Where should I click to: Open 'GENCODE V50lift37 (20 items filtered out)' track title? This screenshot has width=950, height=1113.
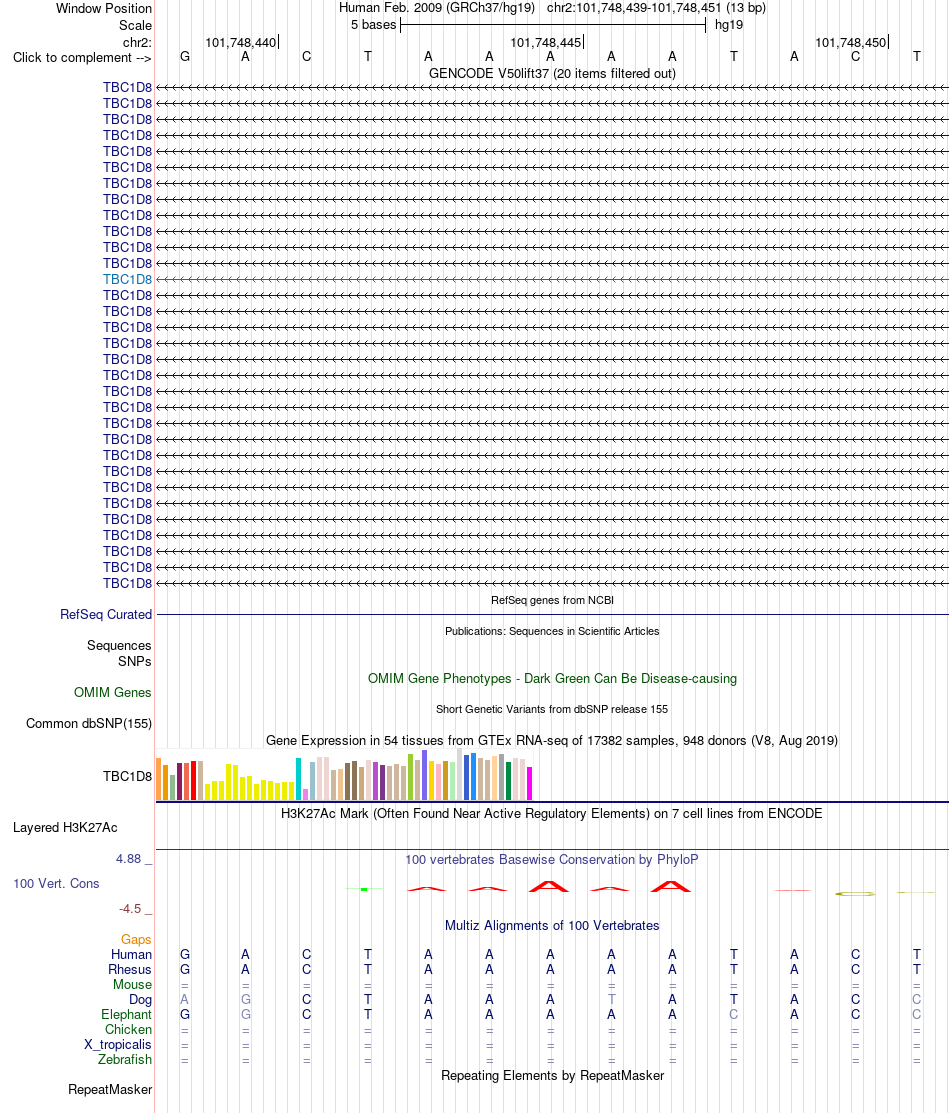point(552,74)
